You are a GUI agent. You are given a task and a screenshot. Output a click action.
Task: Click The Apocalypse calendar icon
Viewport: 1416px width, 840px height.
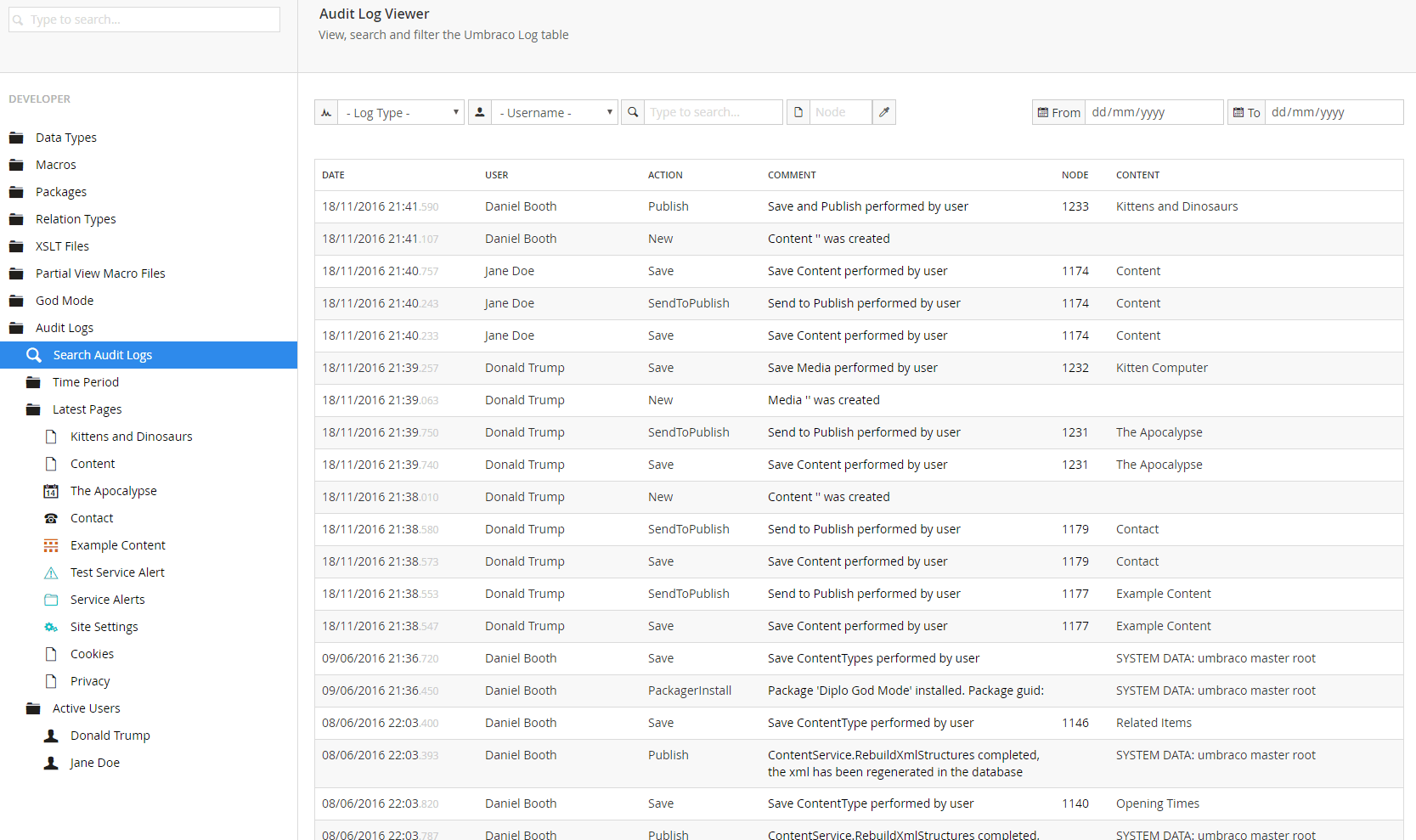(x=51, y=491)
